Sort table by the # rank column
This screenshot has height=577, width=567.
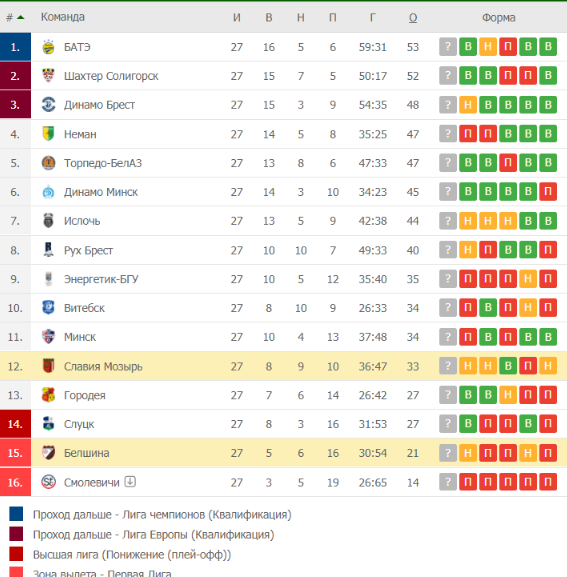15,17
